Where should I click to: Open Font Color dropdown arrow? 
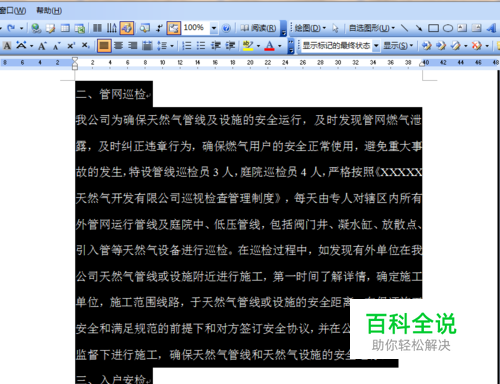pos(280,46)
